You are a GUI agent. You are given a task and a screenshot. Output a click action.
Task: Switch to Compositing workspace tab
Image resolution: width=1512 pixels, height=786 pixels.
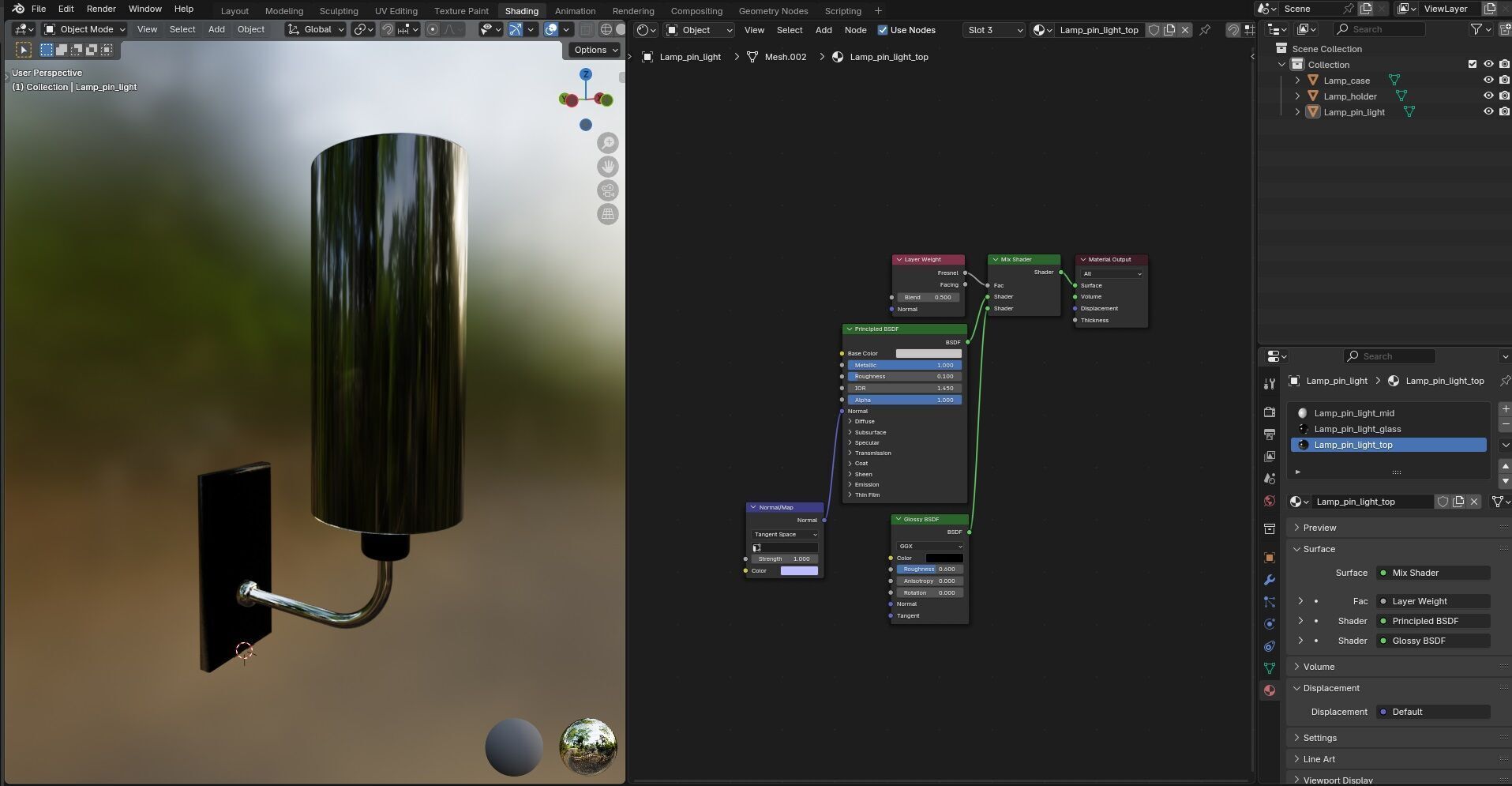click(x=696, y=11)
